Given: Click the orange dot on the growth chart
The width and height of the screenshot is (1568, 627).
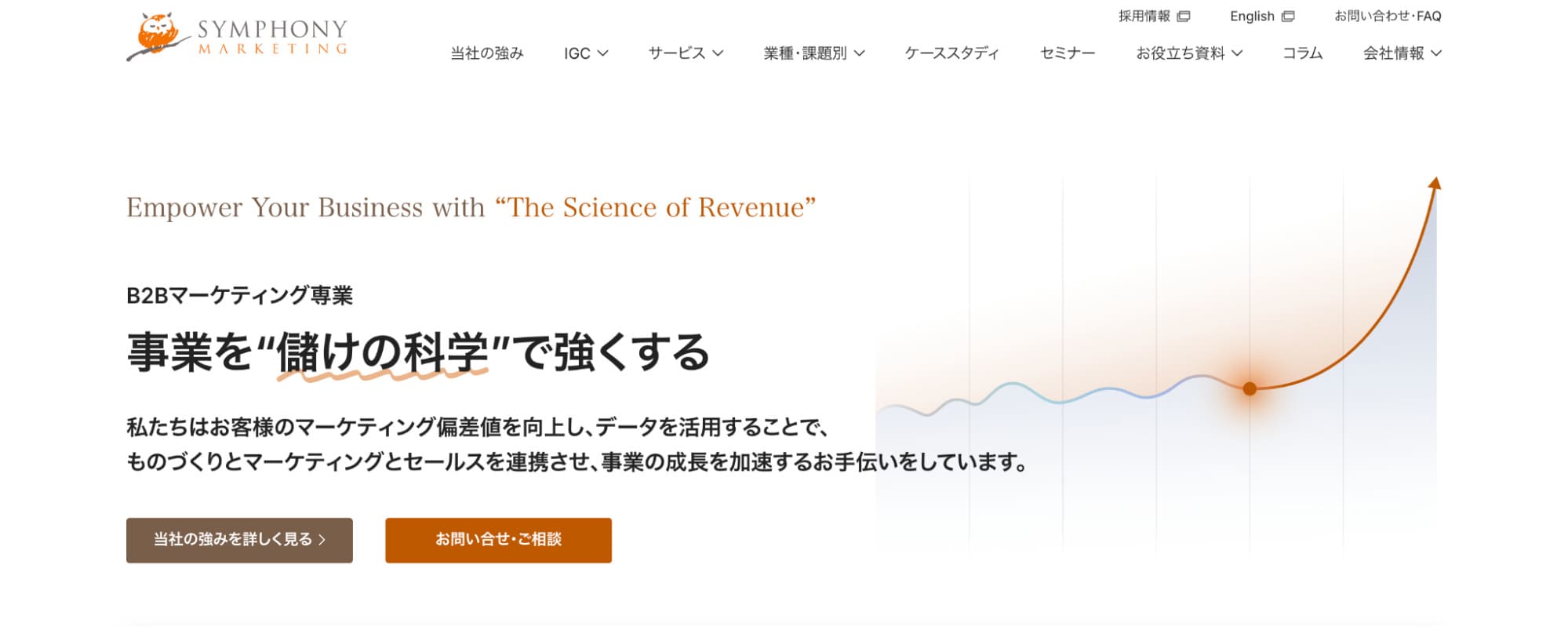Looking at the screenshot, I should (1250, 388).
